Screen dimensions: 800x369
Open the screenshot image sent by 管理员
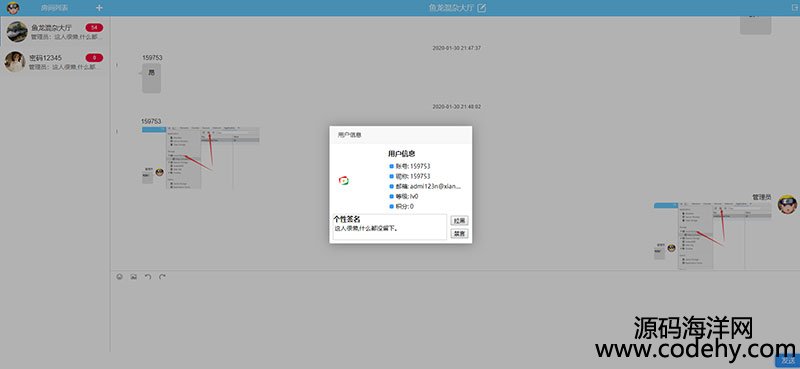click(713, 235)
